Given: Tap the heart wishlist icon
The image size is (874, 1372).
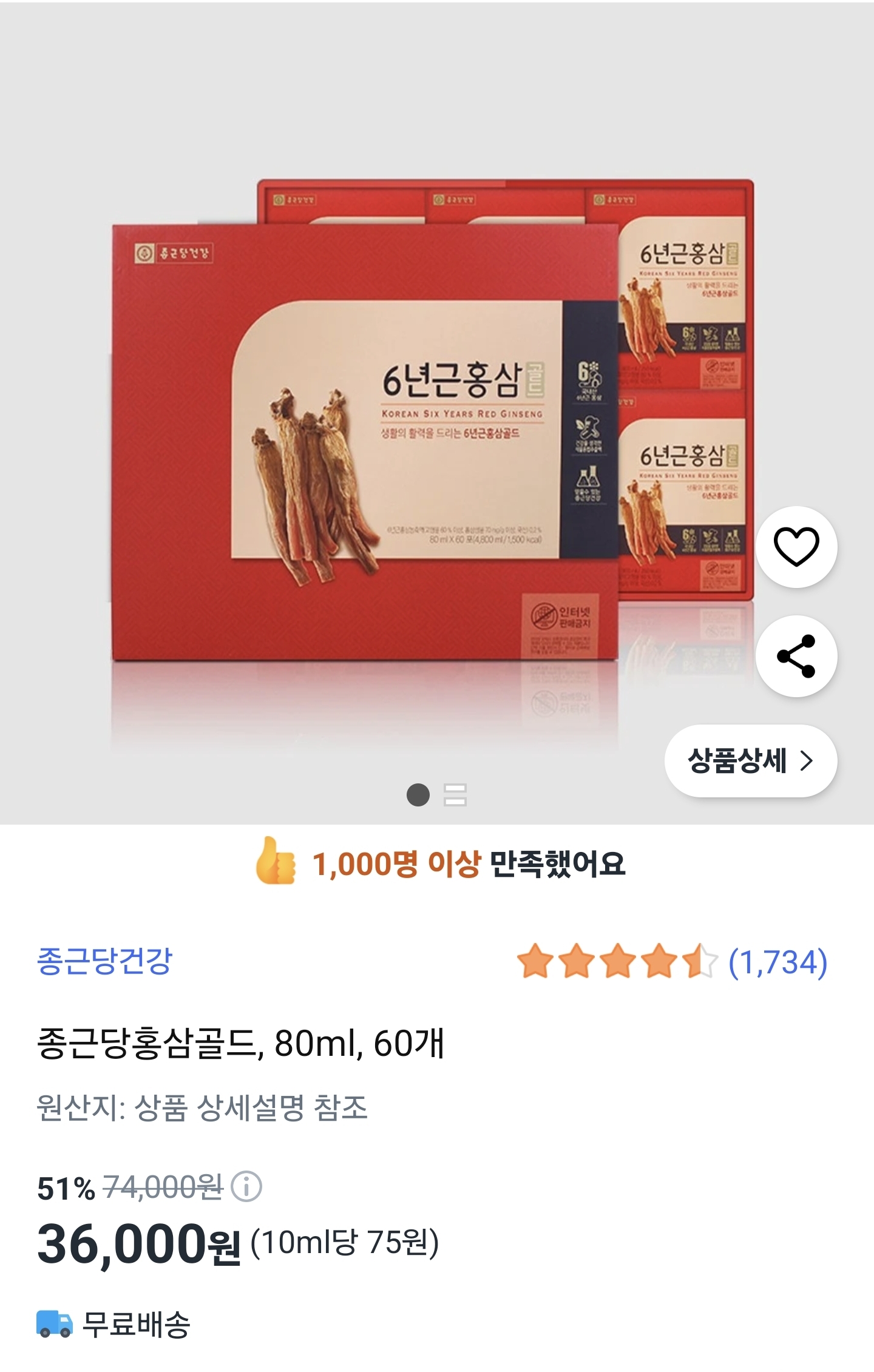Looking at the screenshot, I should point(796,547).
